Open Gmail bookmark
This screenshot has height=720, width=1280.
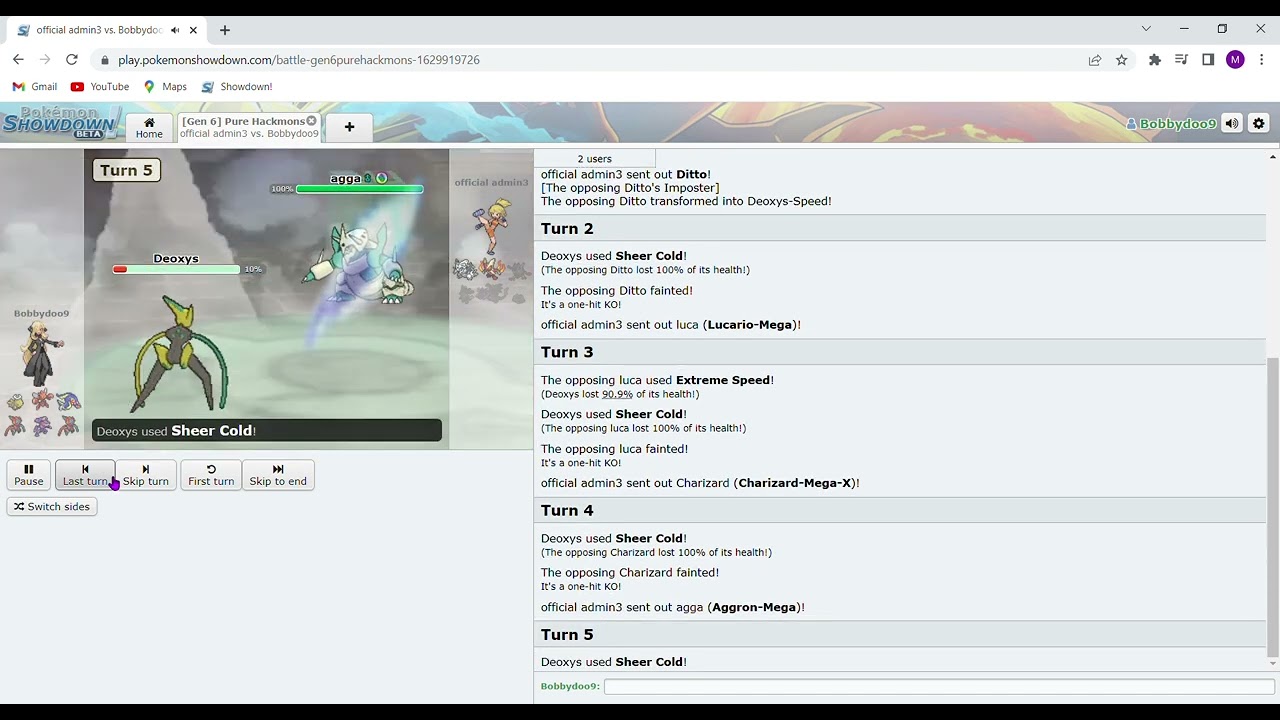click(x=35, y=87)
